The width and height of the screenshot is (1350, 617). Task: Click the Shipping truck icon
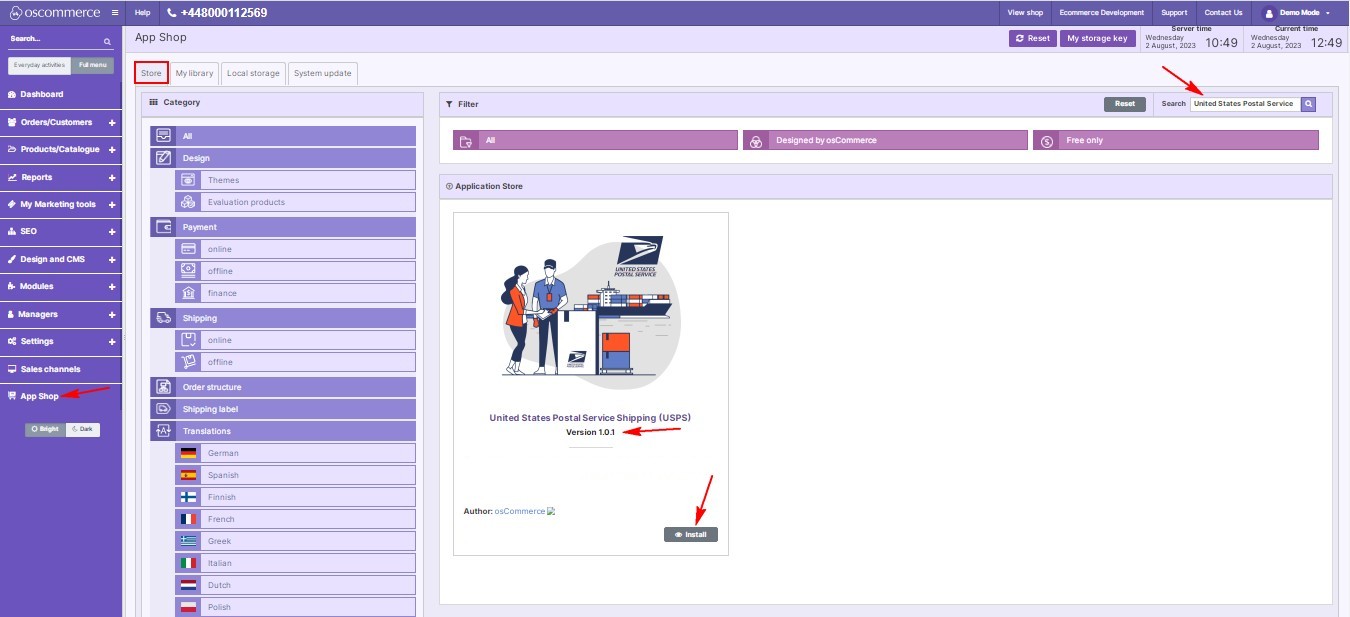[x=163, y=318]
